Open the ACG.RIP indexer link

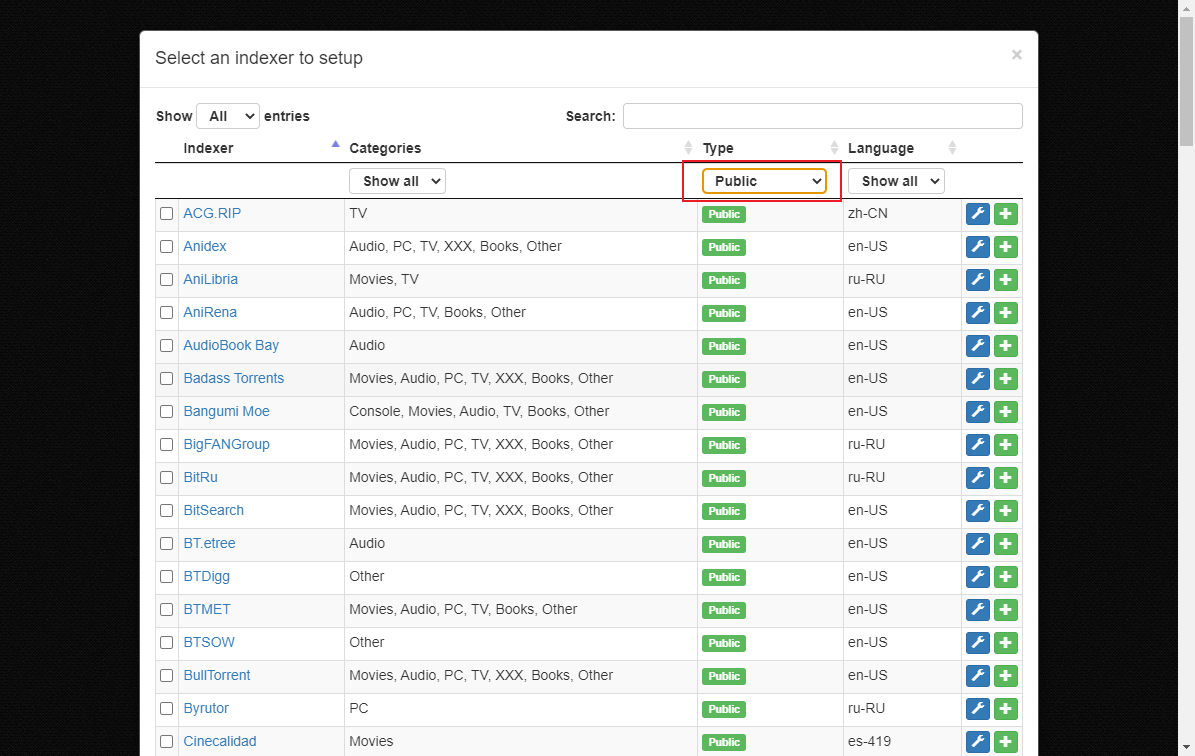pos(212,213)
